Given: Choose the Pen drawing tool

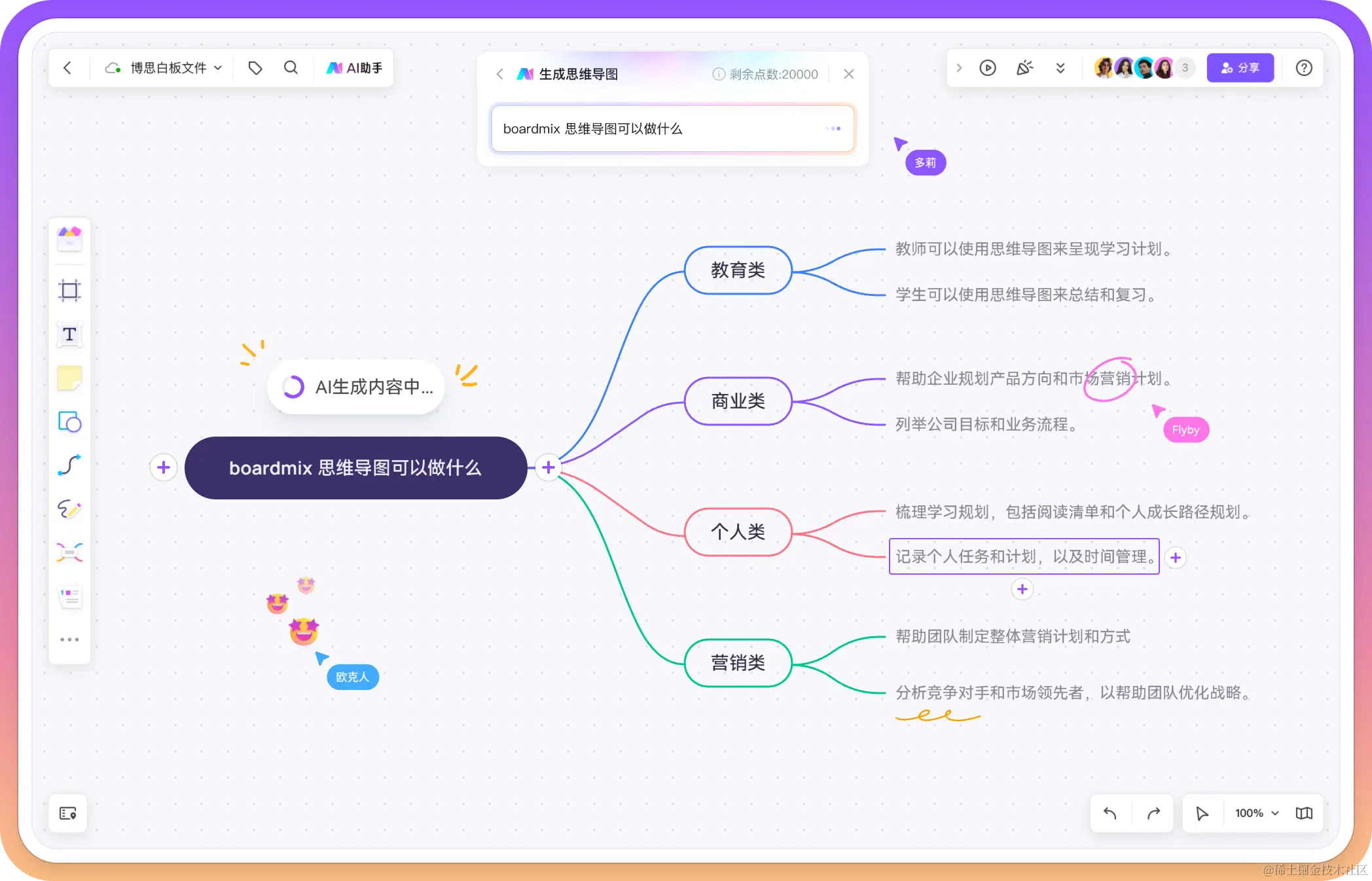Looking at the screenshot, I should click(x=69, y=509).
